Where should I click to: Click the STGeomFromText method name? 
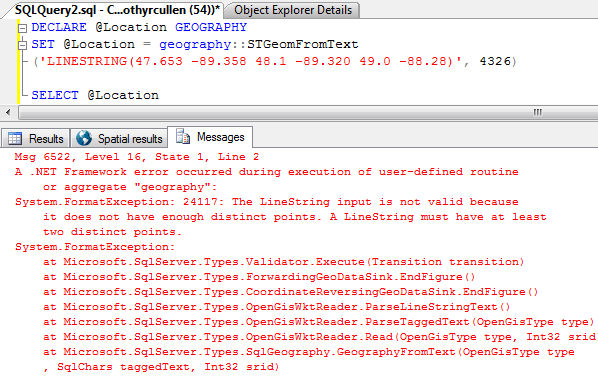click(x=303, y=45)
